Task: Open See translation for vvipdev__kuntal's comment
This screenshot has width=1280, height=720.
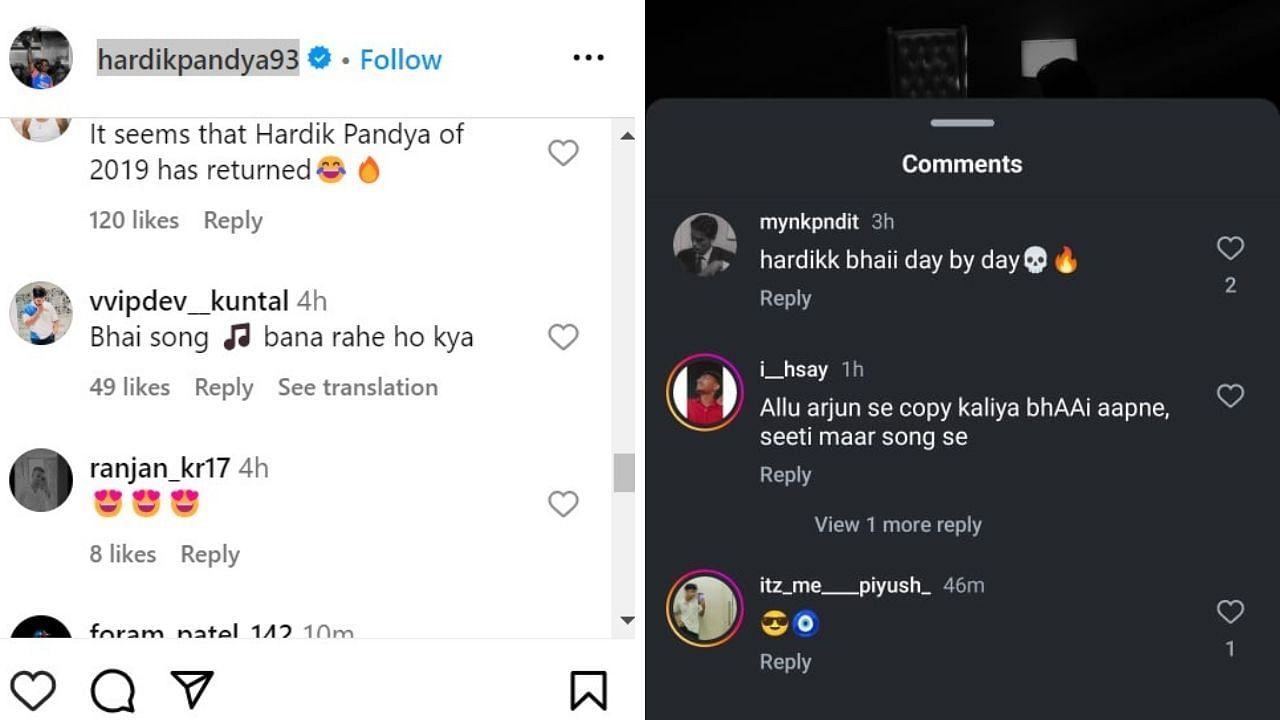Action: [x=358, y=387]
